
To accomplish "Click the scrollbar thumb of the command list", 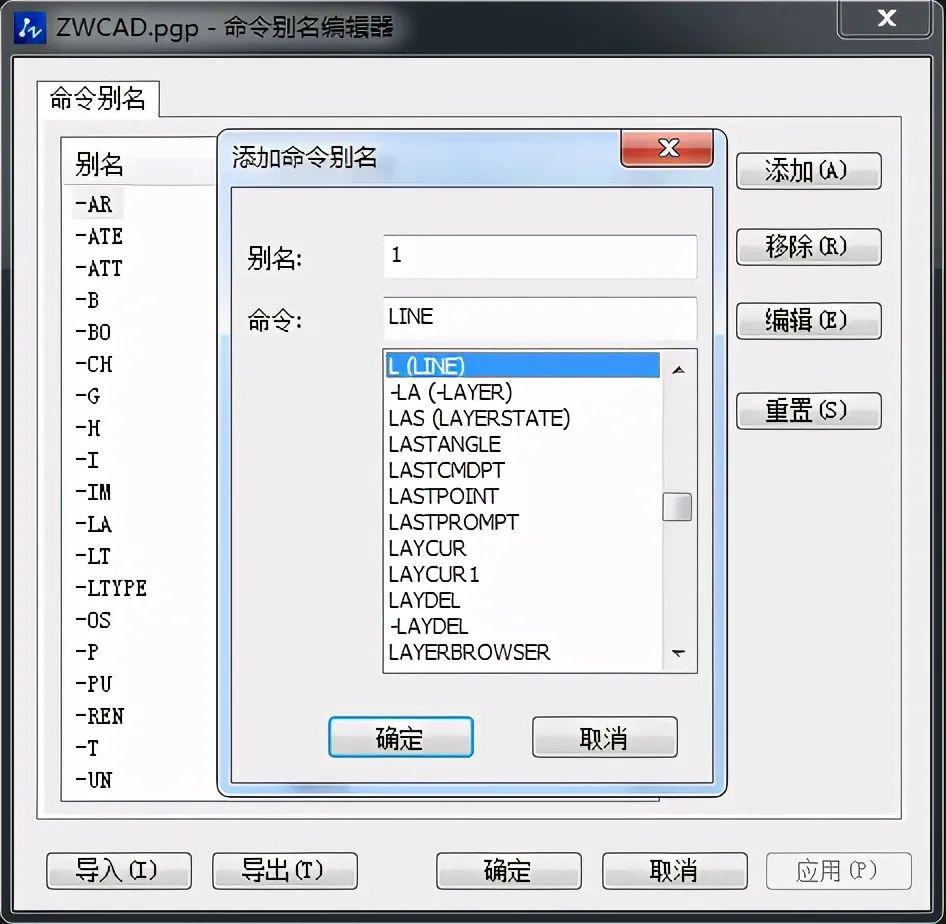I will pos(678,507).
